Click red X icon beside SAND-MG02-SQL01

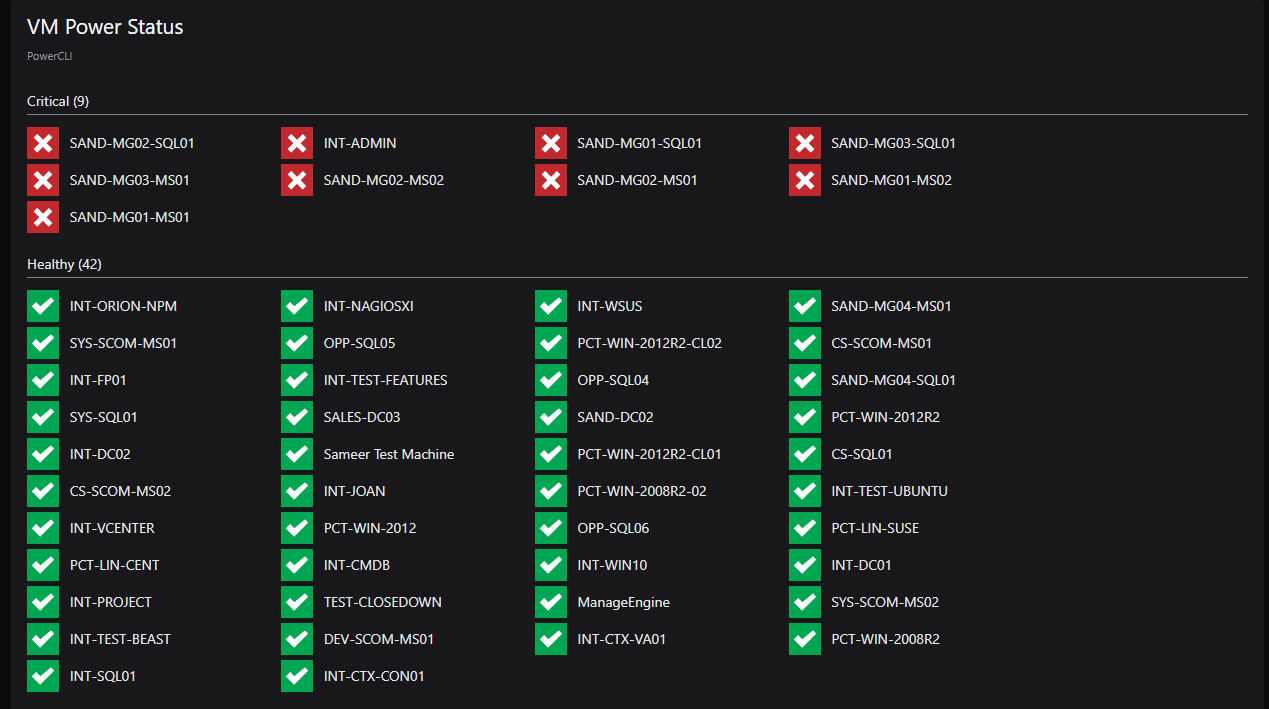pyautogui.click(x=43, y=143)
